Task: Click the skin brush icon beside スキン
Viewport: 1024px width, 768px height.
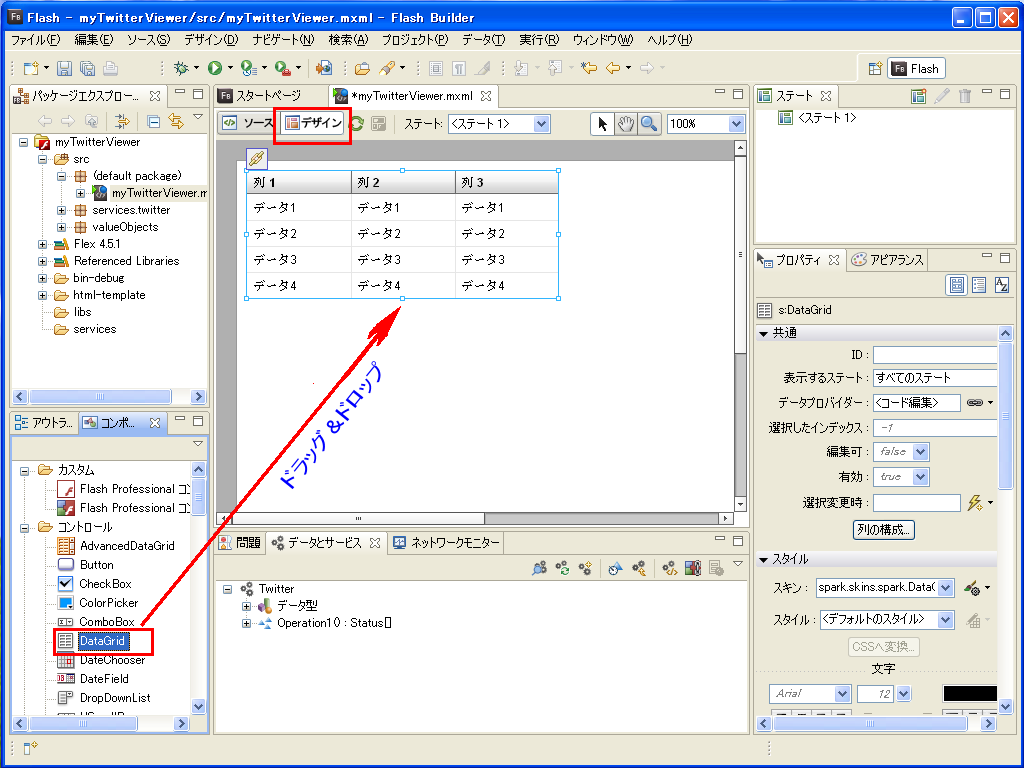Action: coord(972,588)
